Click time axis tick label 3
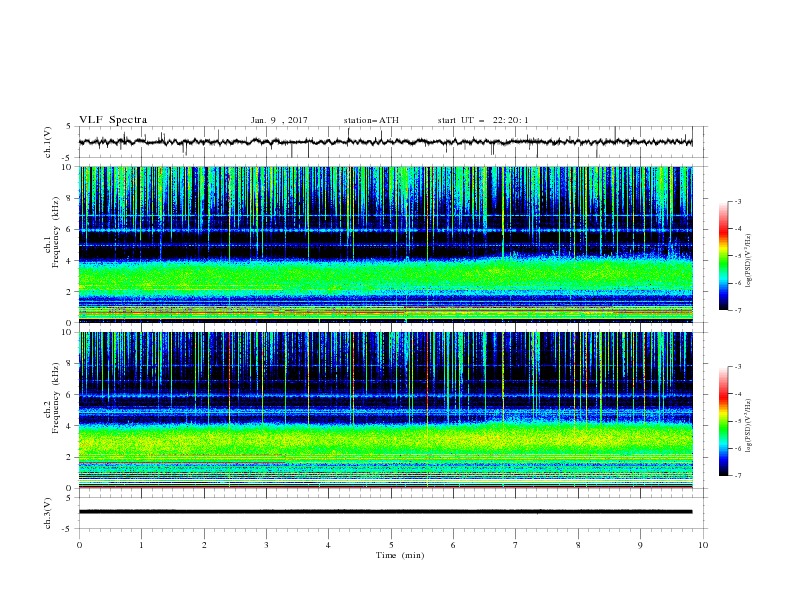792x612 pixels. point(266,545)
